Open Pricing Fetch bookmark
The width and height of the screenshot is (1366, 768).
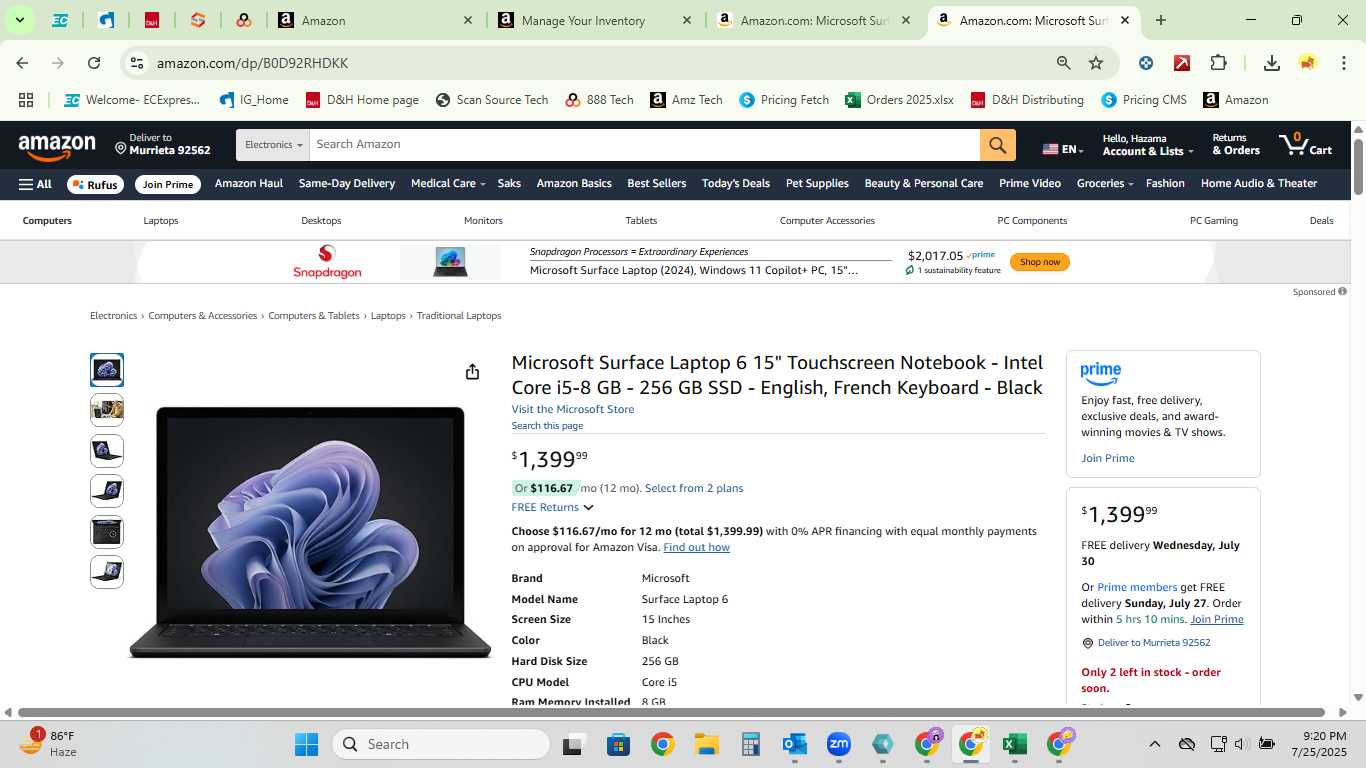tap(784, 100)
